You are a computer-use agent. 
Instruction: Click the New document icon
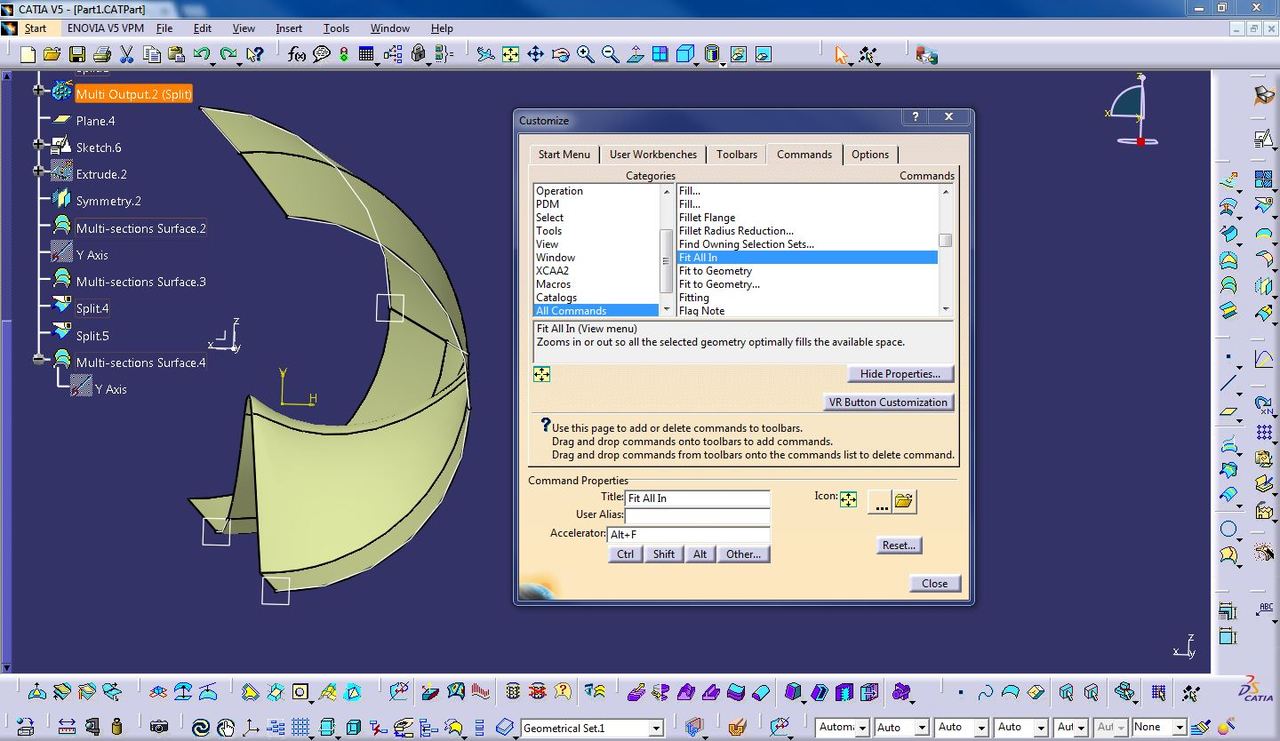pyautogui.click(x=28, y=54)
